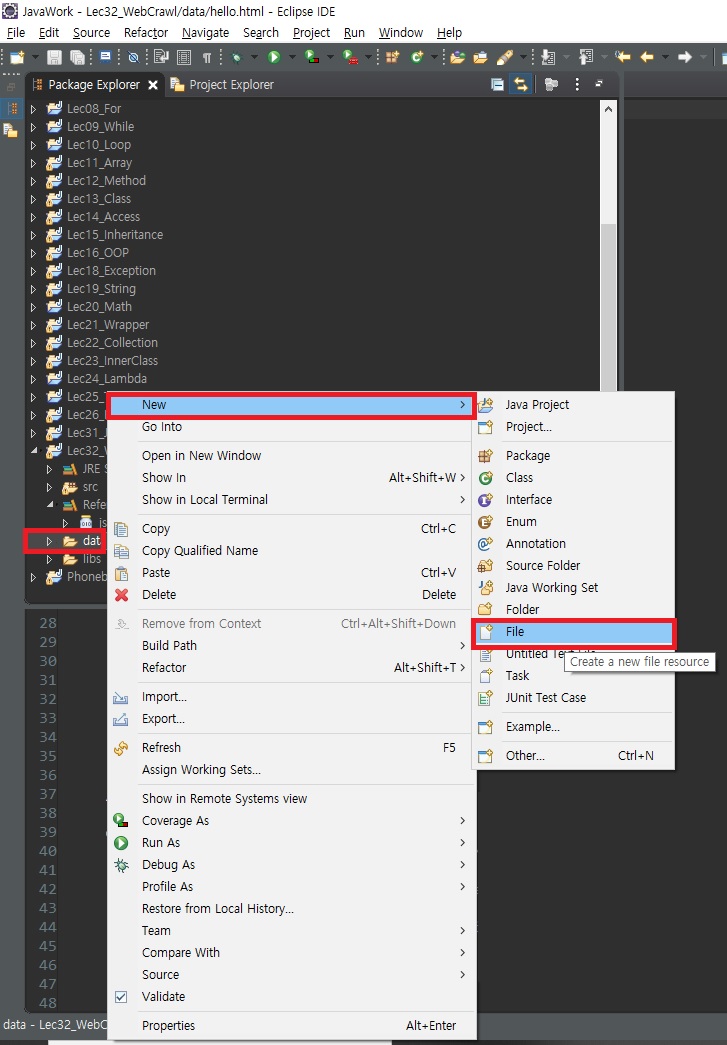This screenshot has width=727, height=1045.
Task: Click the Import... icon in context menu
Action: [121, 697]
